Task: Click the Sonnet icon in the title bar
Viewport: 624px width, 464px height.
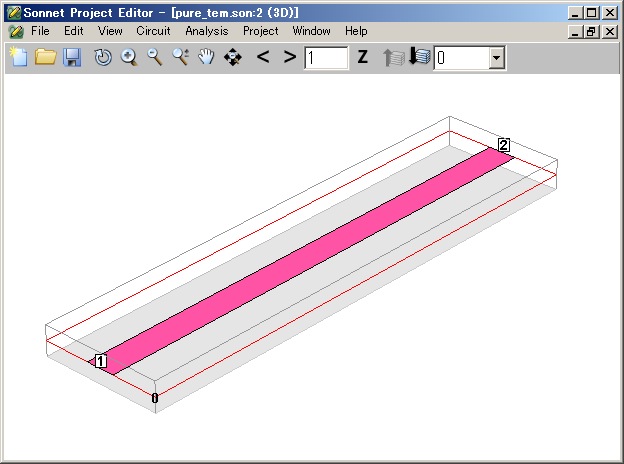Action: pyautogui.click(x=13, y=13)
